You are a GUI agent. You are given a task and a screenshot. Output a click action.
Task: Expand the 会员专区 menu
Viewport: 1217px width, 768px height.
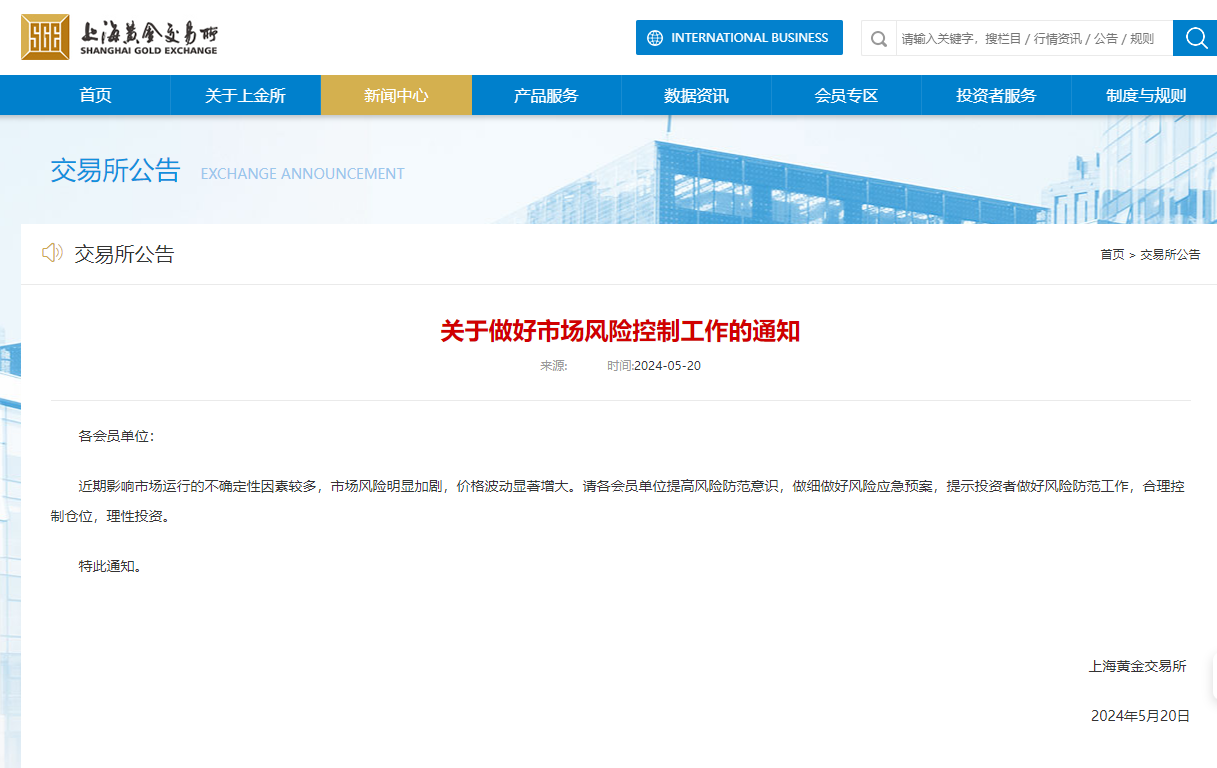coord(846,96)
